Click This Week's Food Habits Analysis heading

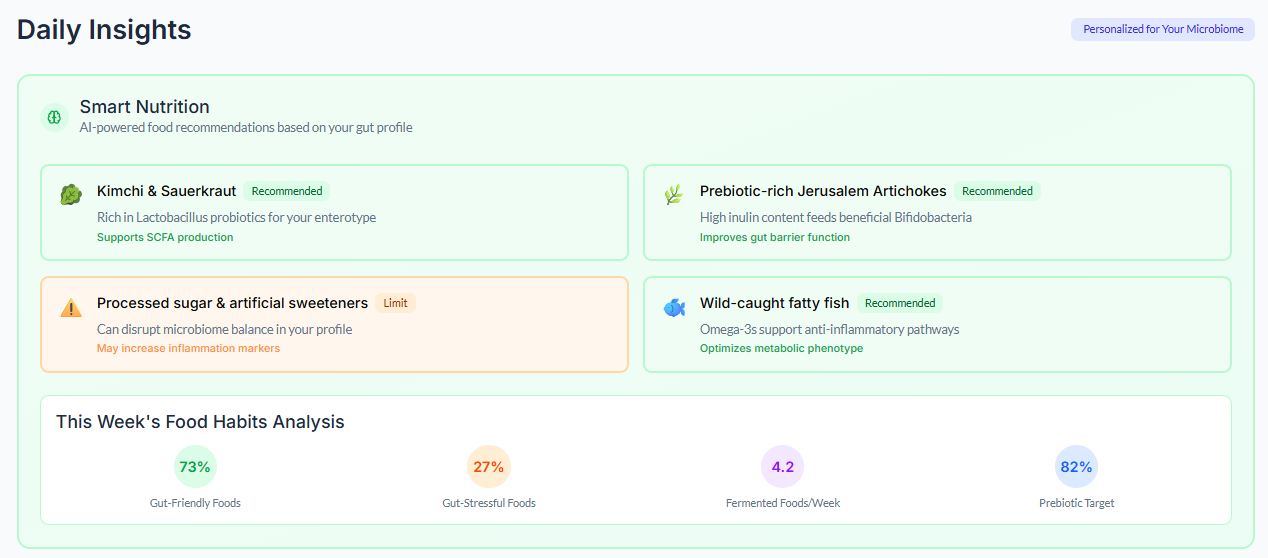click(200, 422)
